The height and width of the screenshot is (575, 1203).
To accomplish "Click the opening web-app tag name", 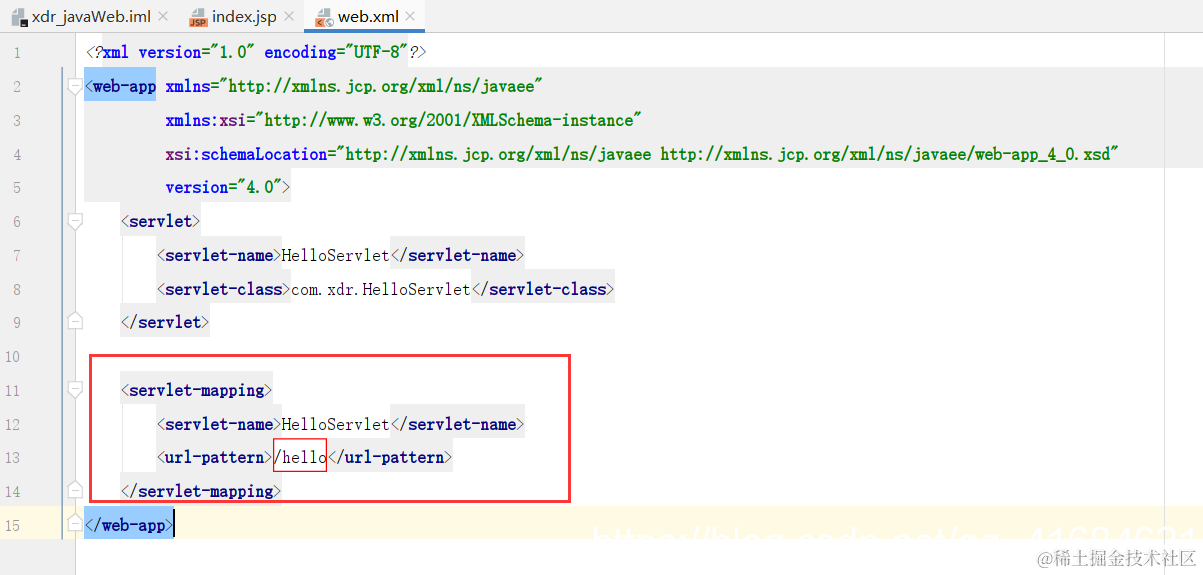I will tap(124, 86).
